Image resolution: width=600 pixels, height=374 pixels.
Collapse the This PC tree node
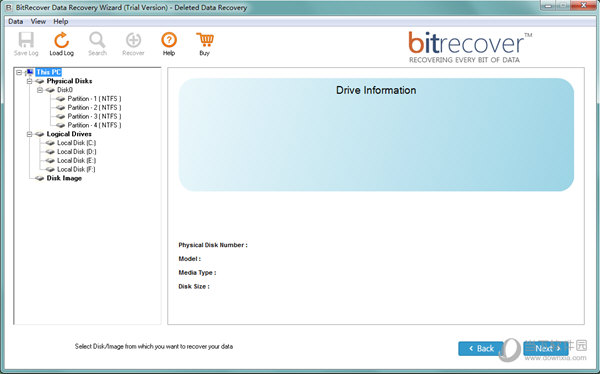[x=19, y=72]
